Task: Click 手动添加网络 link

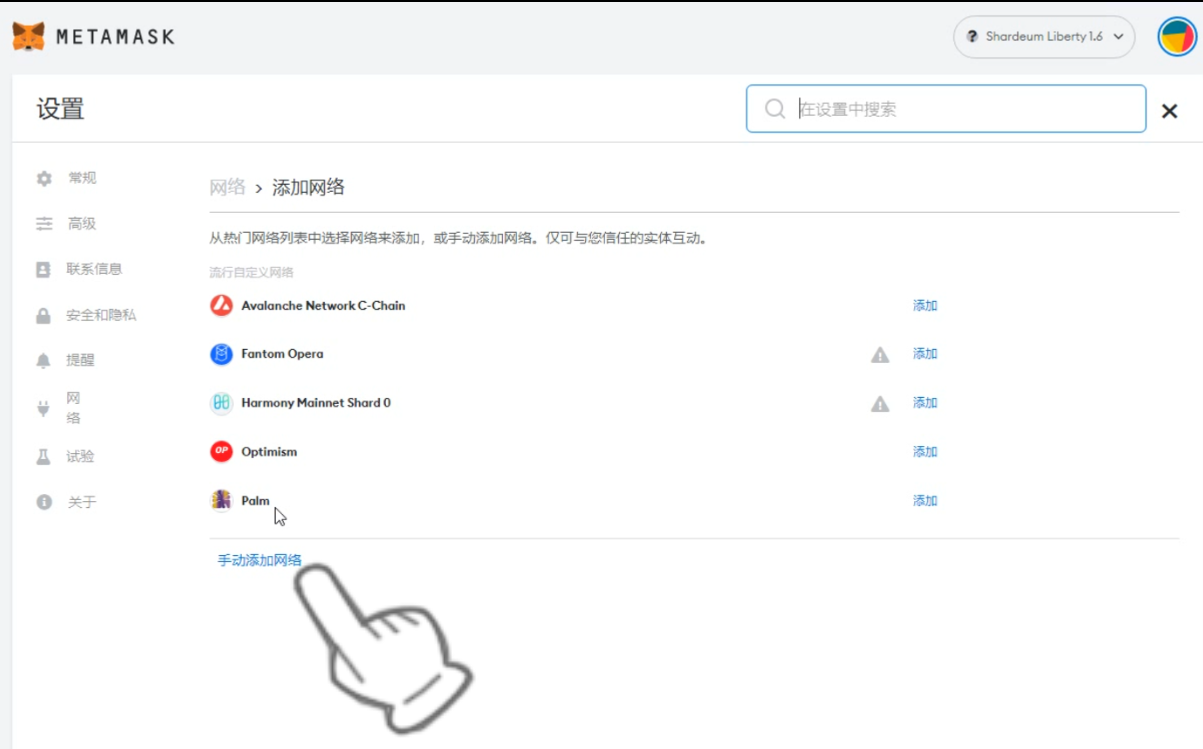Action: coord(259,561)
